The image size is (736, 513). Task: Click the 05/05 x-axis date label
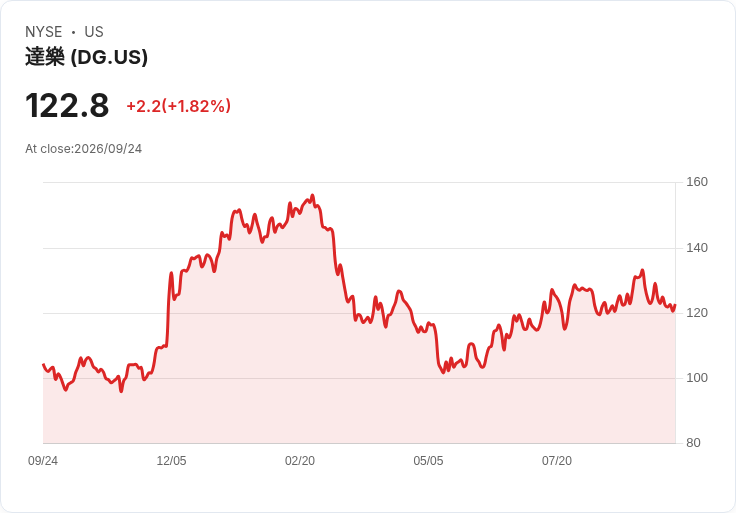pos(428,461)
